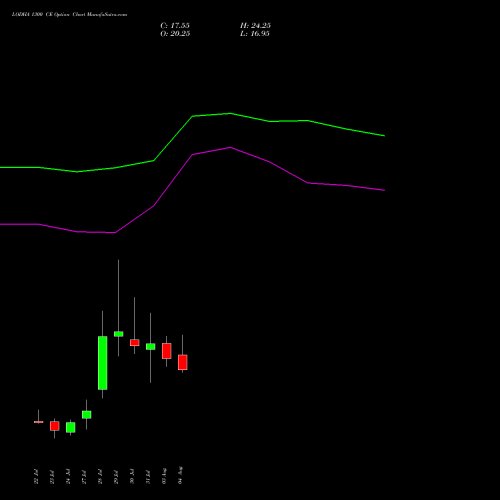500x500 pixels.
Task: Select the 29 Jul date label
Action: [116, 477]
